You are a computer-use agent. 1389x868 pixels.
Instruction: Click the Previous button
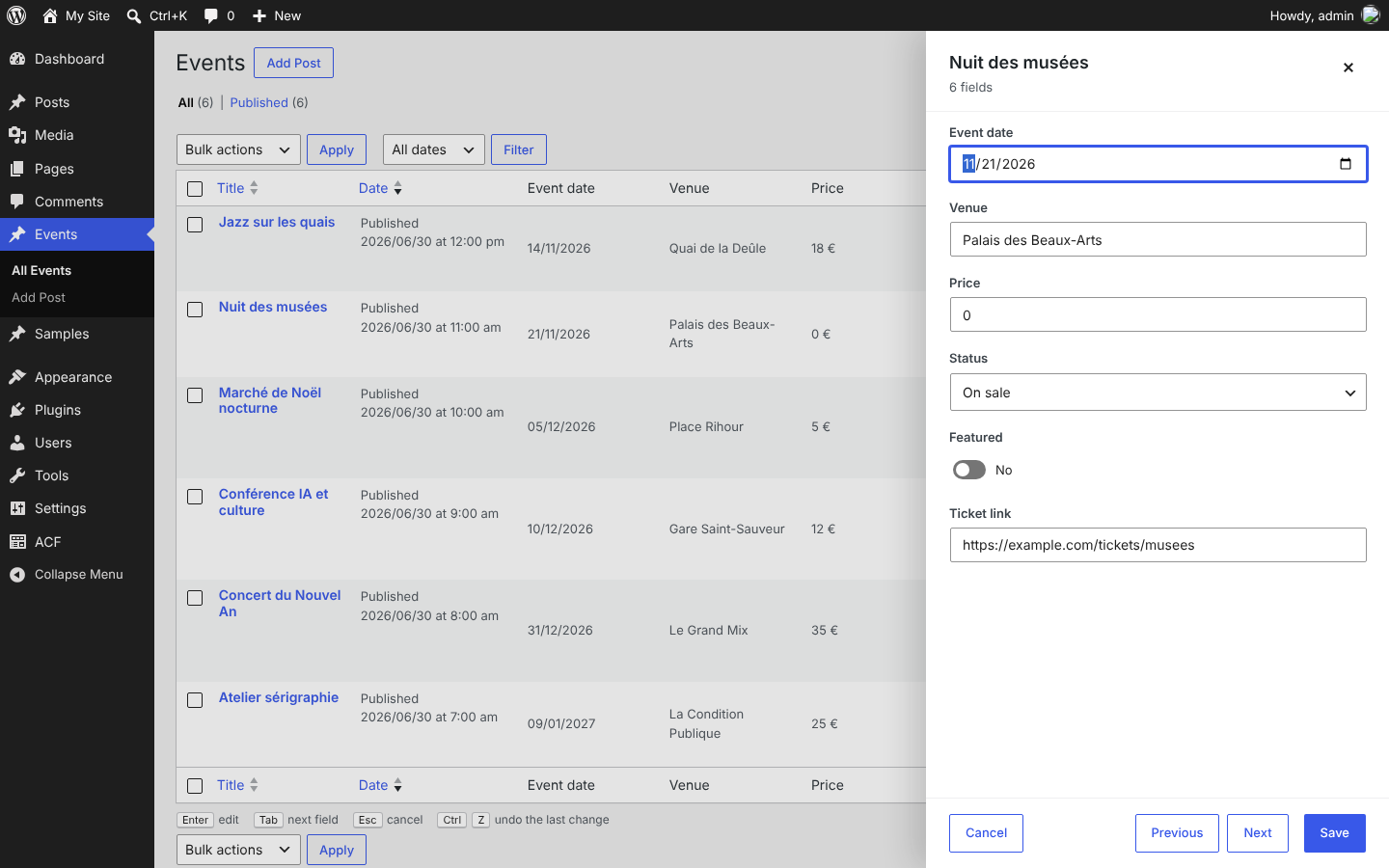pos(1177,833)
